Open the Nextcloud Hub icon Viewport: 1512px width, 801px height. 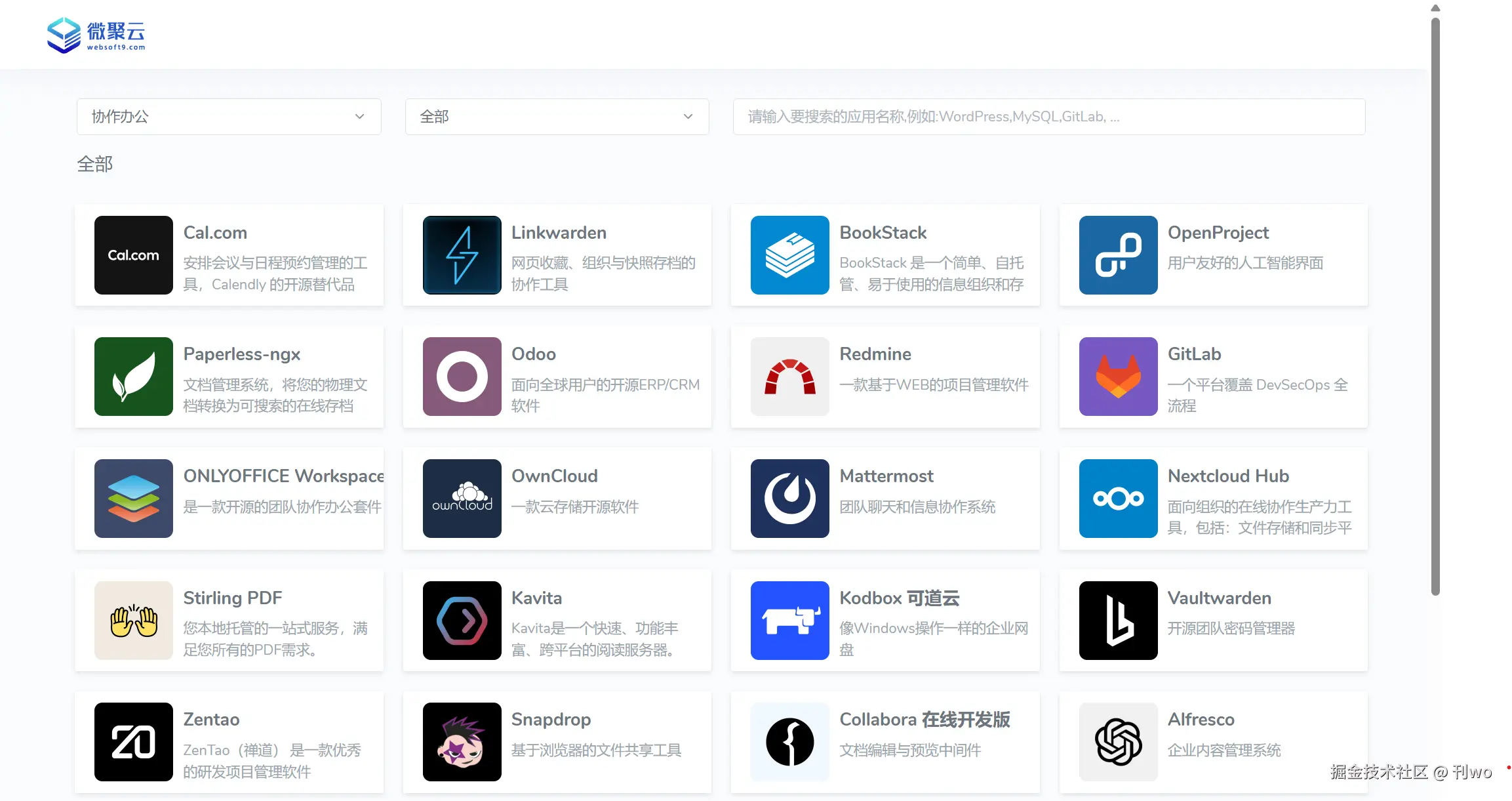click(1118, 499)
